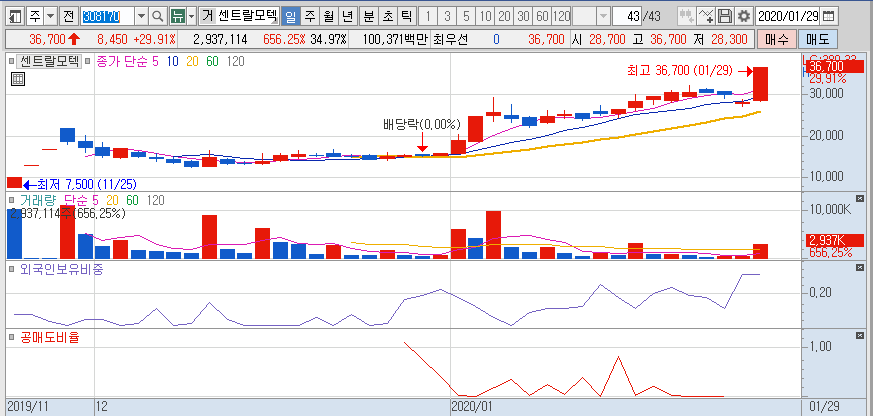Select the 20 interval button
873x416 pixels.
pyautogui.click(x=504, y=17)
